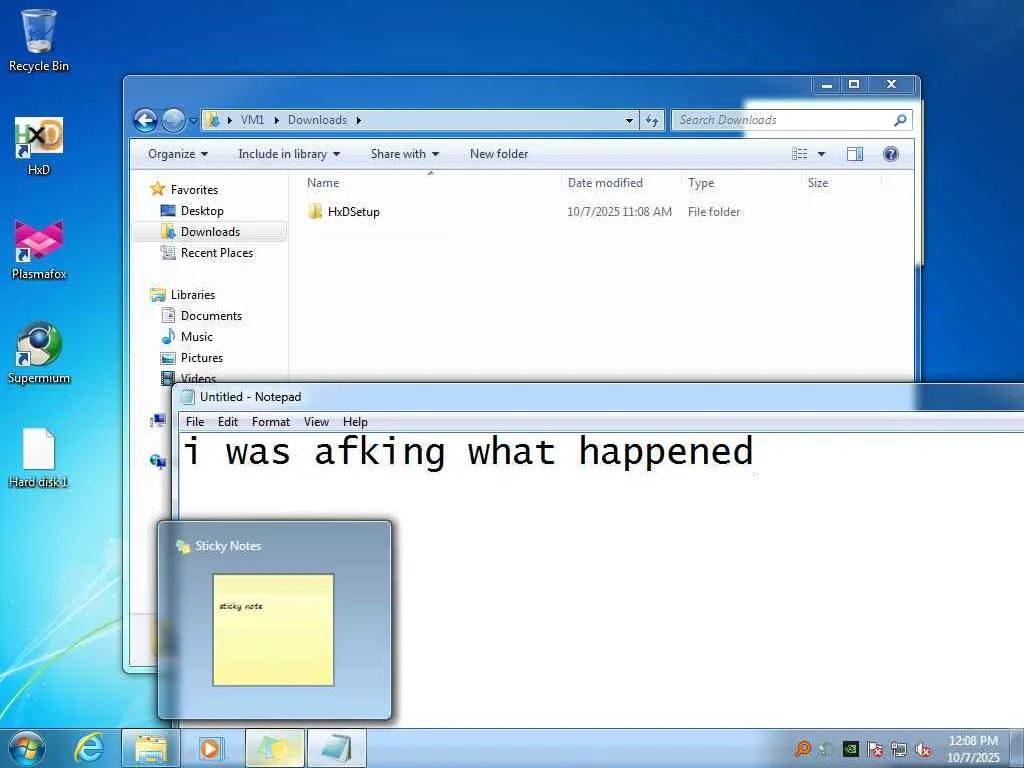Open Notepad Help menu

click(x=355, y=422)
